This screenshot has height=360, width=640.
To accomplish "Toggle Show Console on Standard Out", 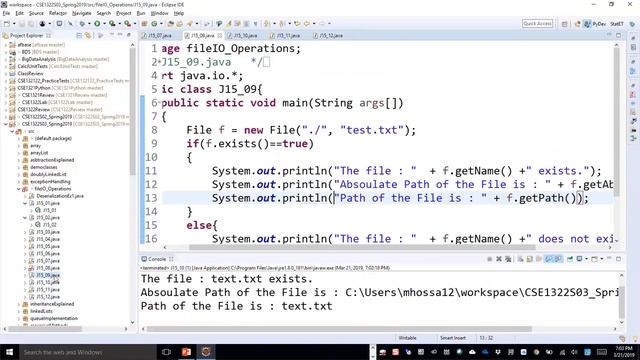I will (x=549, y=259).
